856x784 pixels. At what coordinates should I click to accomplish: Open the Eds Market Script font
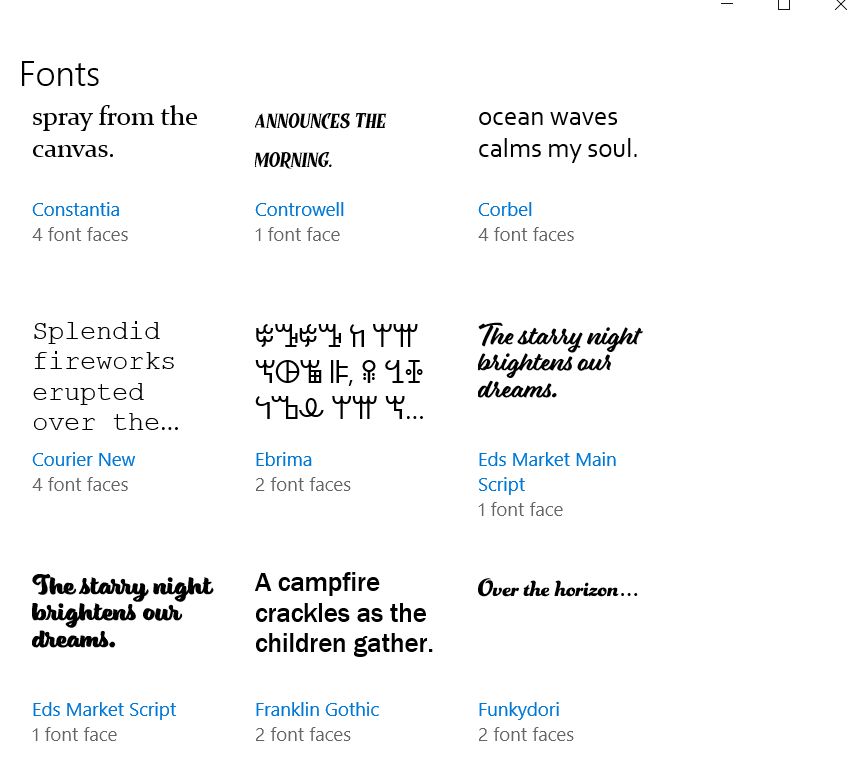point(104,709)
